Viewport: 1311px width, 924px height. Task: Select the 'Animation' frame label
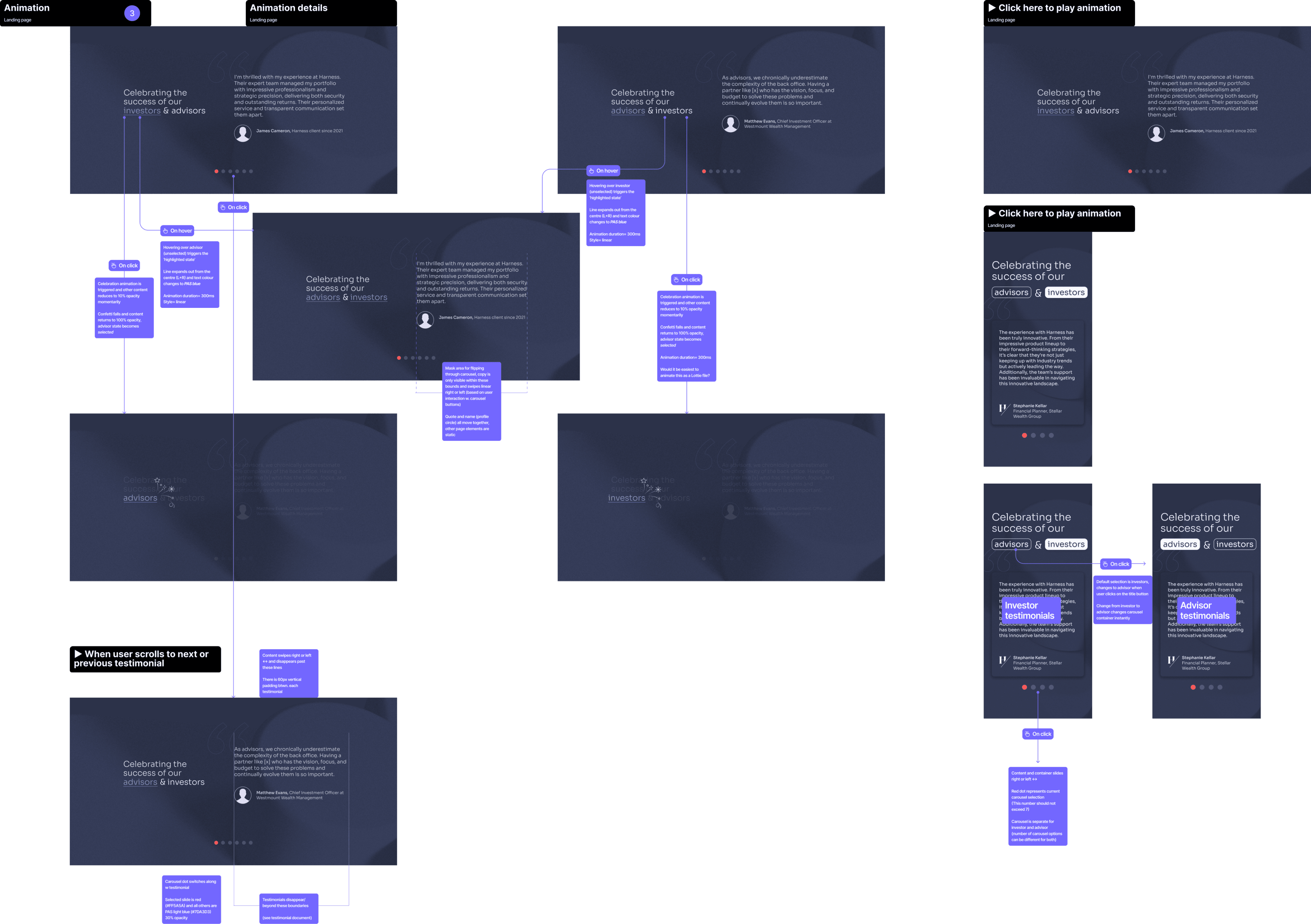(27, 8)
